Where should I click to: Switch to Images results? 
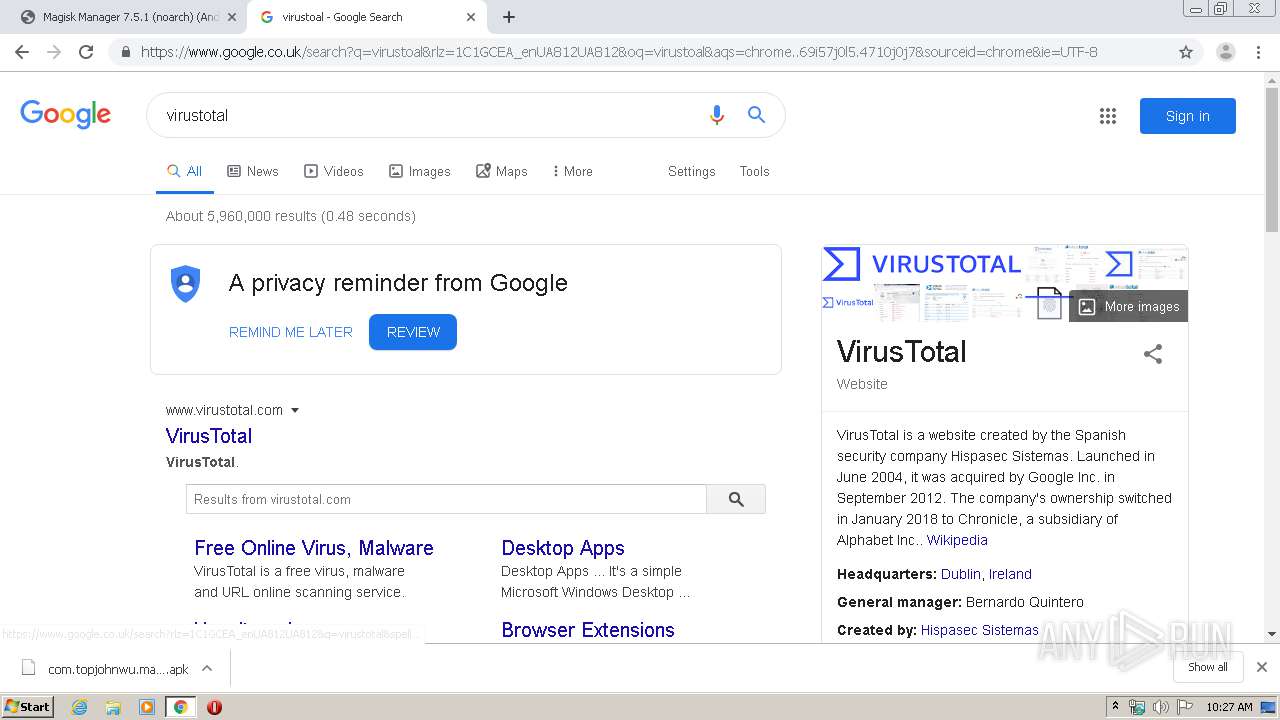pyautogui.click(x=420, y=171)
